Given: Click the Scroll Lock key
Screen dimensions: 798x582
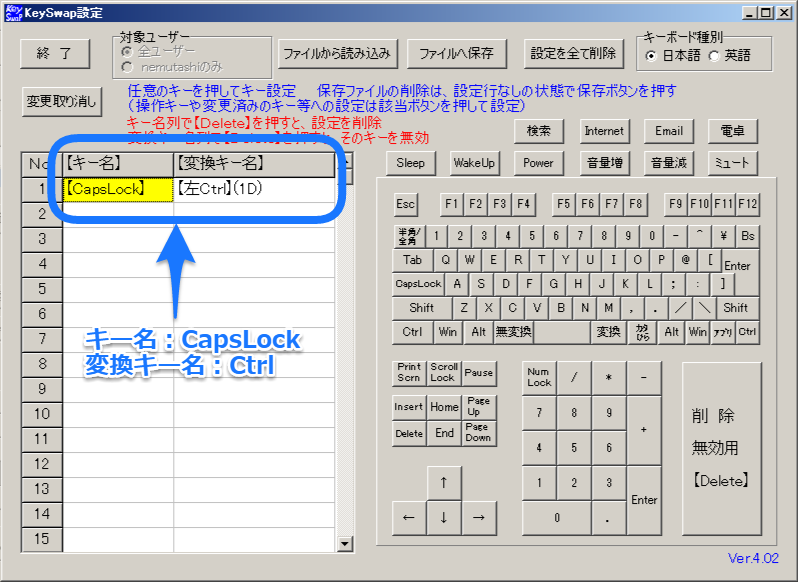Looking at the screenshot, I should pyautogui.click(x=444, y=373).
